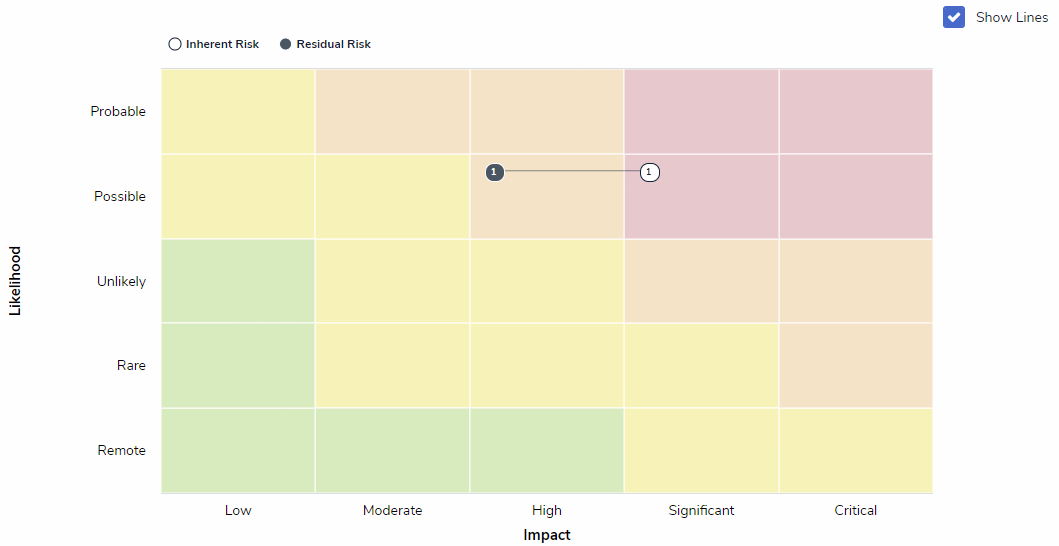Click the Inherent Risk legend label
This screenshot has height=546, width=1059.
pos(222,44)
